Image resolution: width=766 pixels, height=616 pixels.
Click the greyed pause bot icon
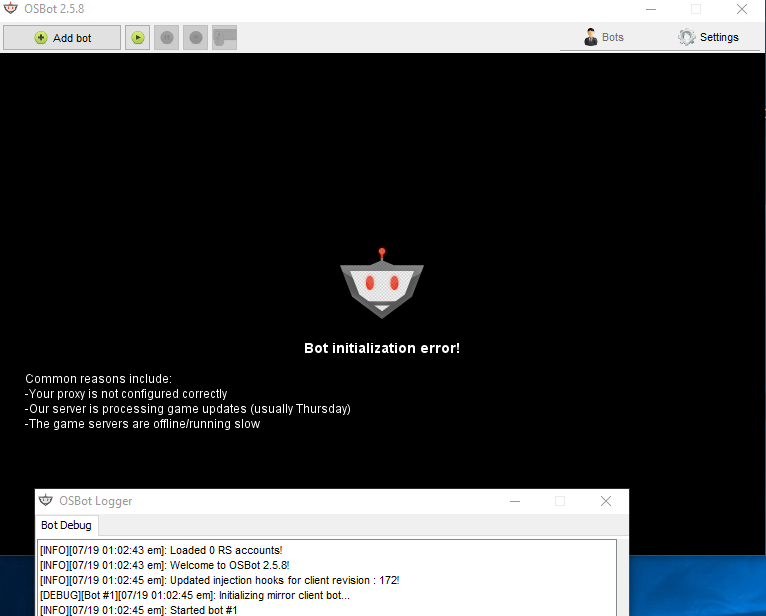(167, 38)
